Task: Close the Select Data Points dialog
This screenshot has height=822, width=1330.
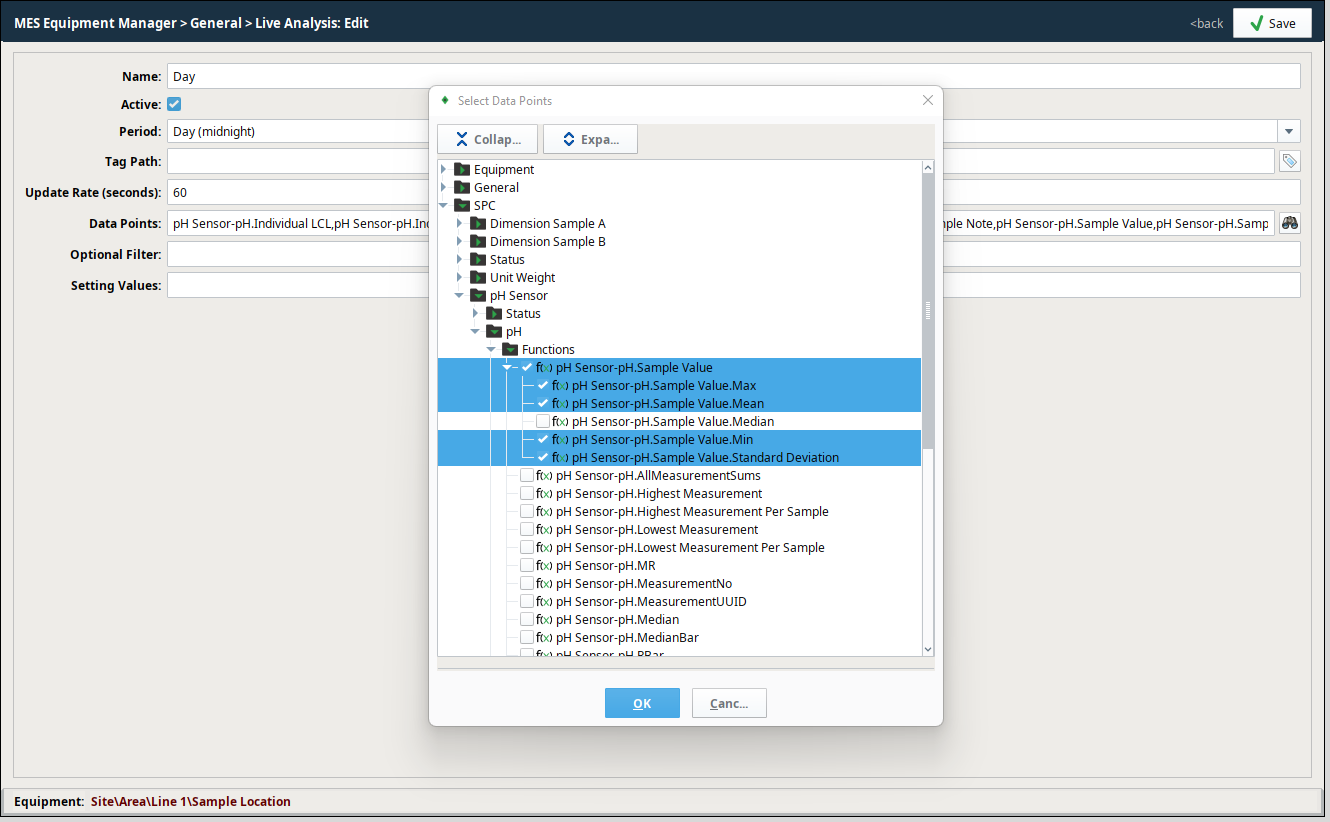Action: coord(927,100)
